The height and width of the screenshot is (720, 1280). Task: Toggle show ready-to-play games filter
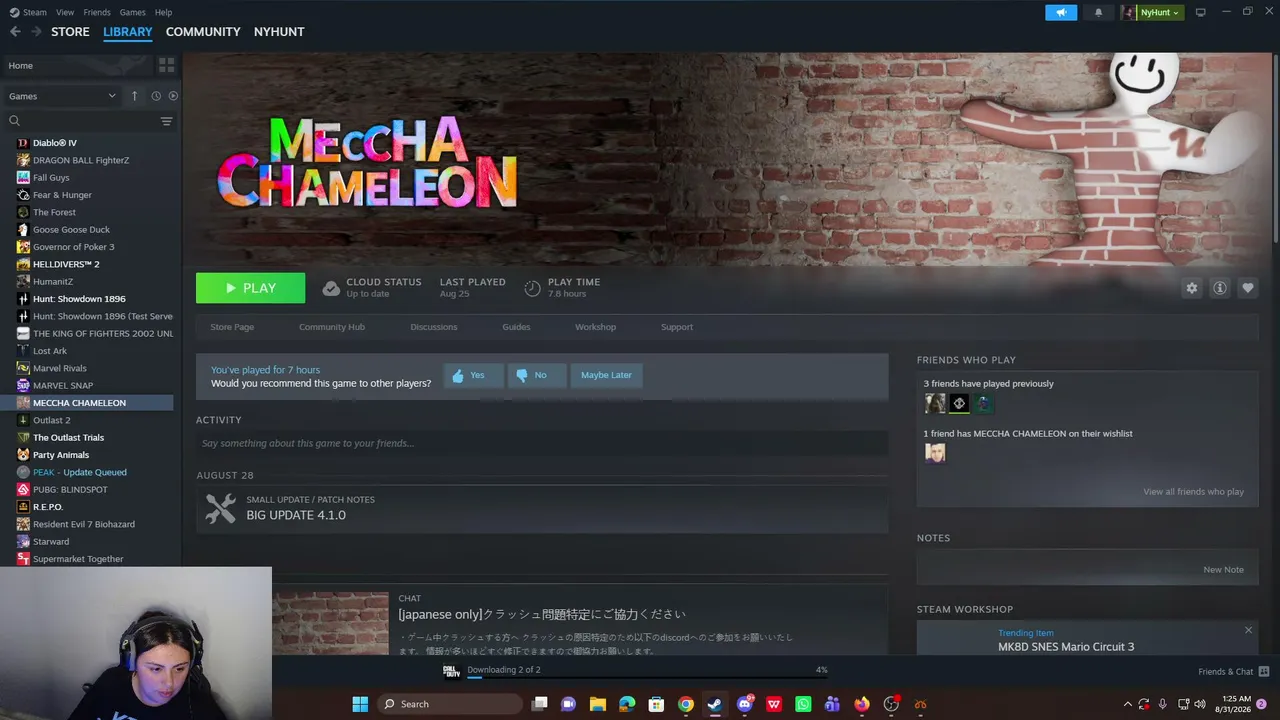click(x=173, y=96)
